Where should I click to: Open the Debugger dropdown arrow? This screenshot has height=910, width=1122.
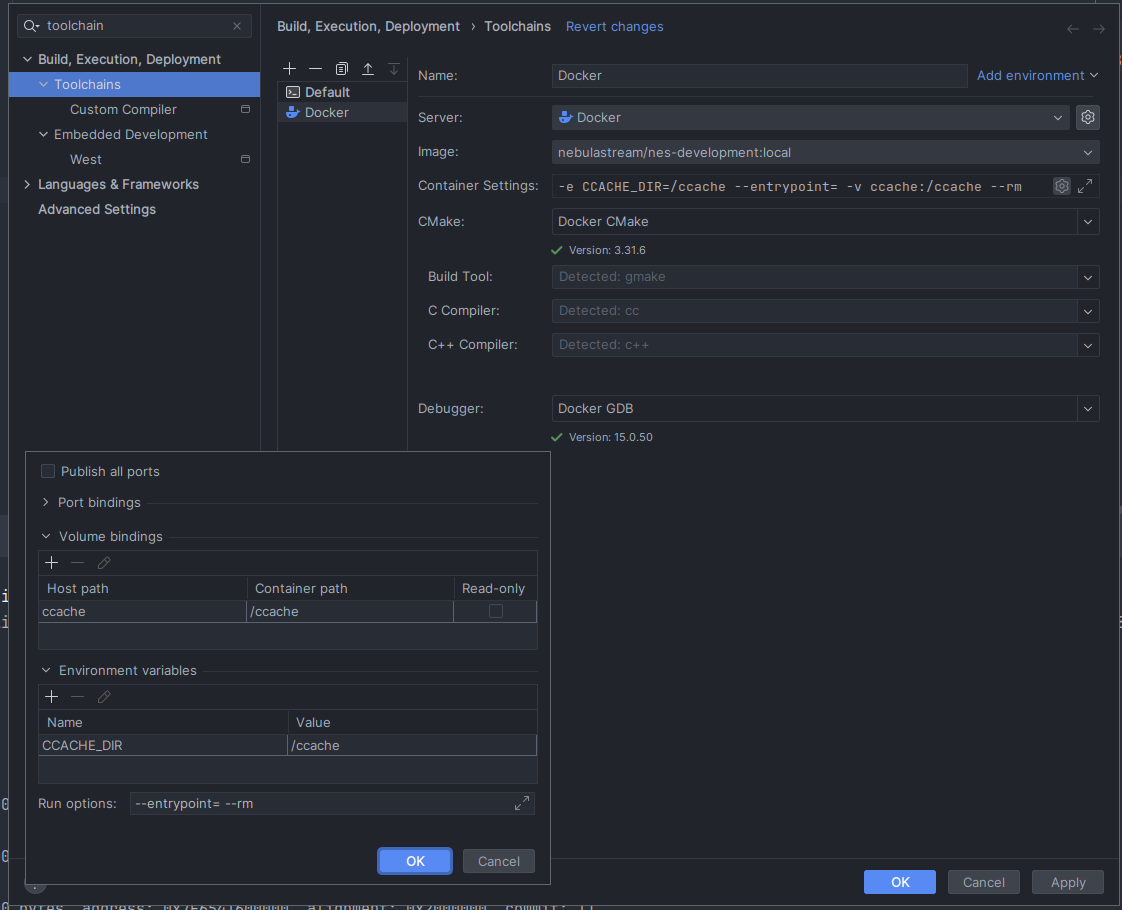(x=1088, y=408)
